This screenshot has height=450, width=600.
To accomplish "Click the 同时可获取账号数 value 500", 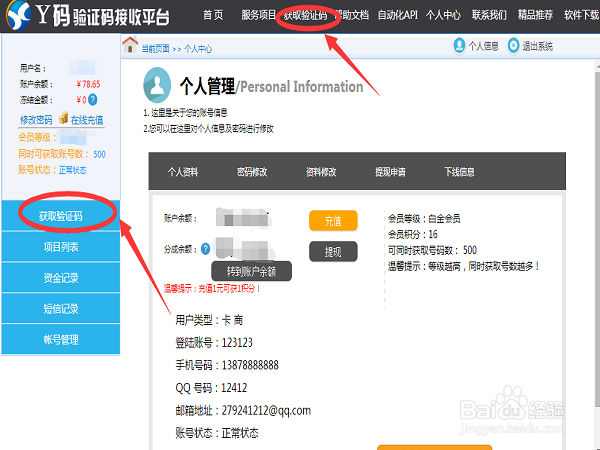I will [99, 154].
